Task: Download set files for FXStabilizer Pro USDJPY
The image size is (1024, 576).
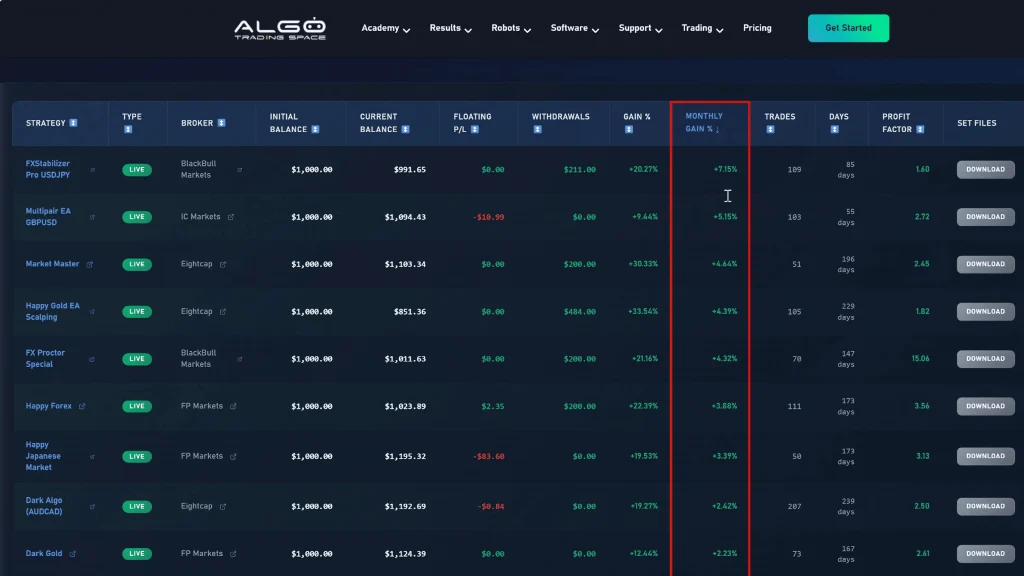Action: [985, 170]
